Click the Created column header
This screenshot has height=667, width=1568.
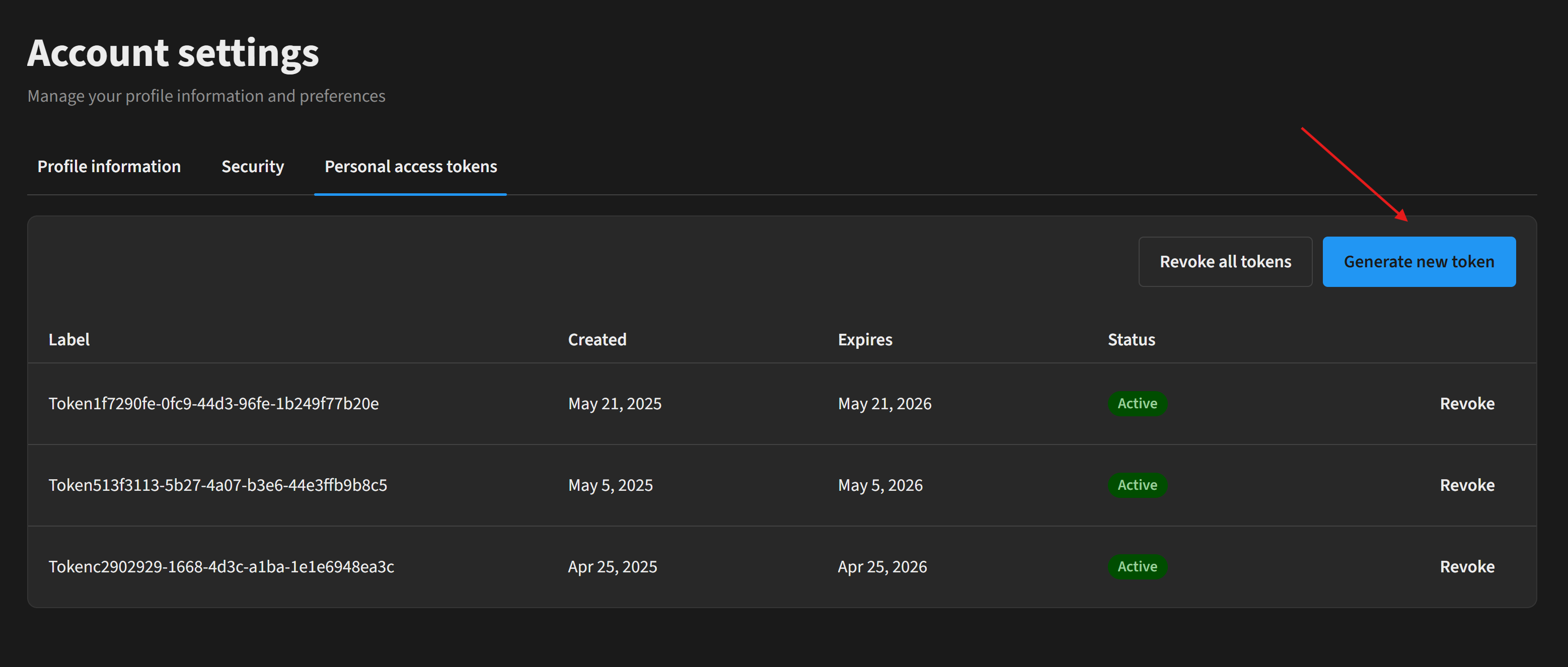point(597,340)
